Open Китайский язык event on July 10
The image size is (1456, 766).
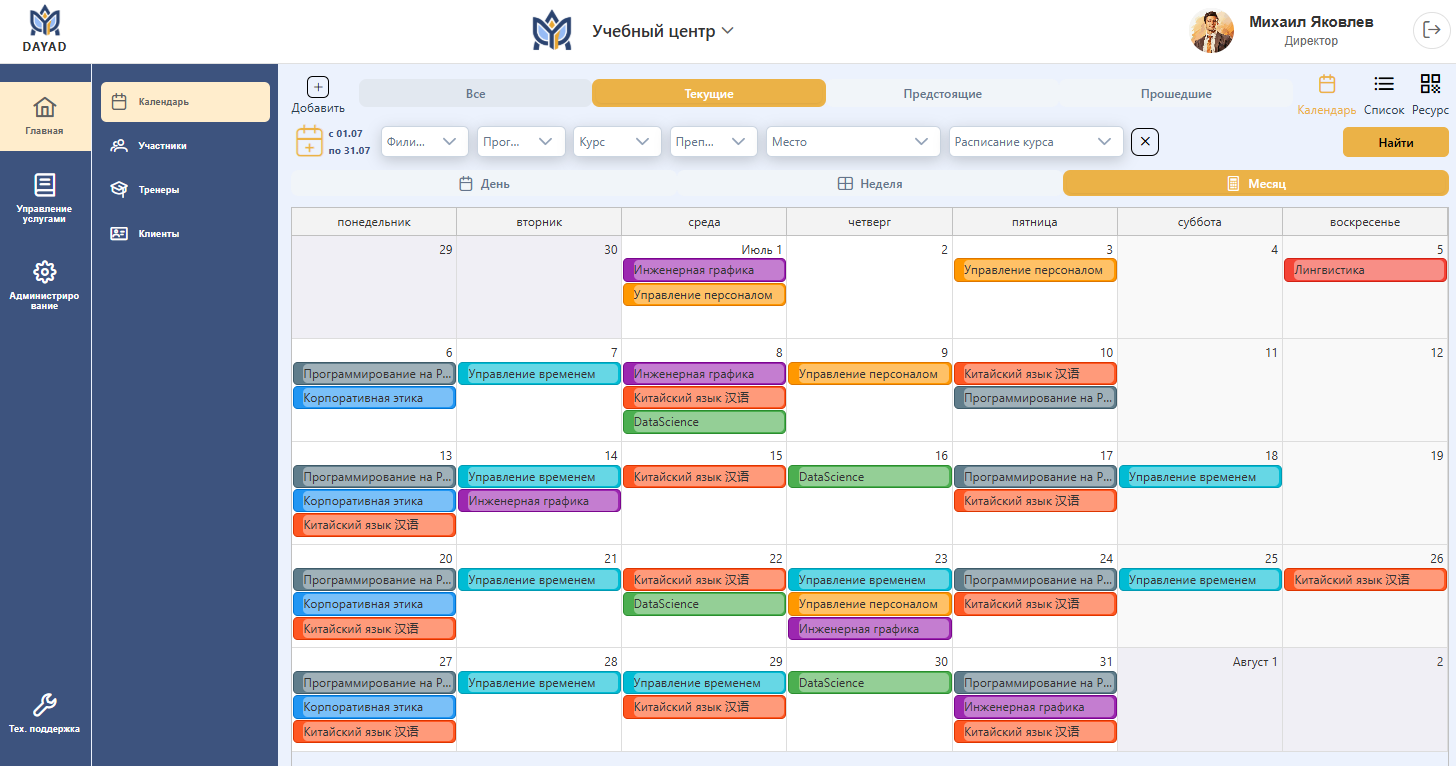tap(1034, 374)
